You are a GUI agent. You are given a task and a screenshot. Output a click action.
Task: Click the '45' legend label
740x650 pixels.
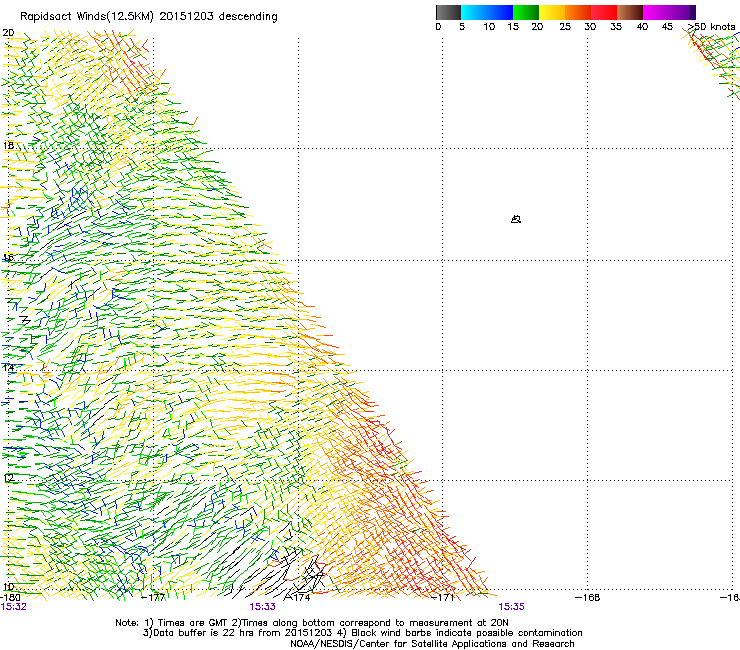(667, 27)
